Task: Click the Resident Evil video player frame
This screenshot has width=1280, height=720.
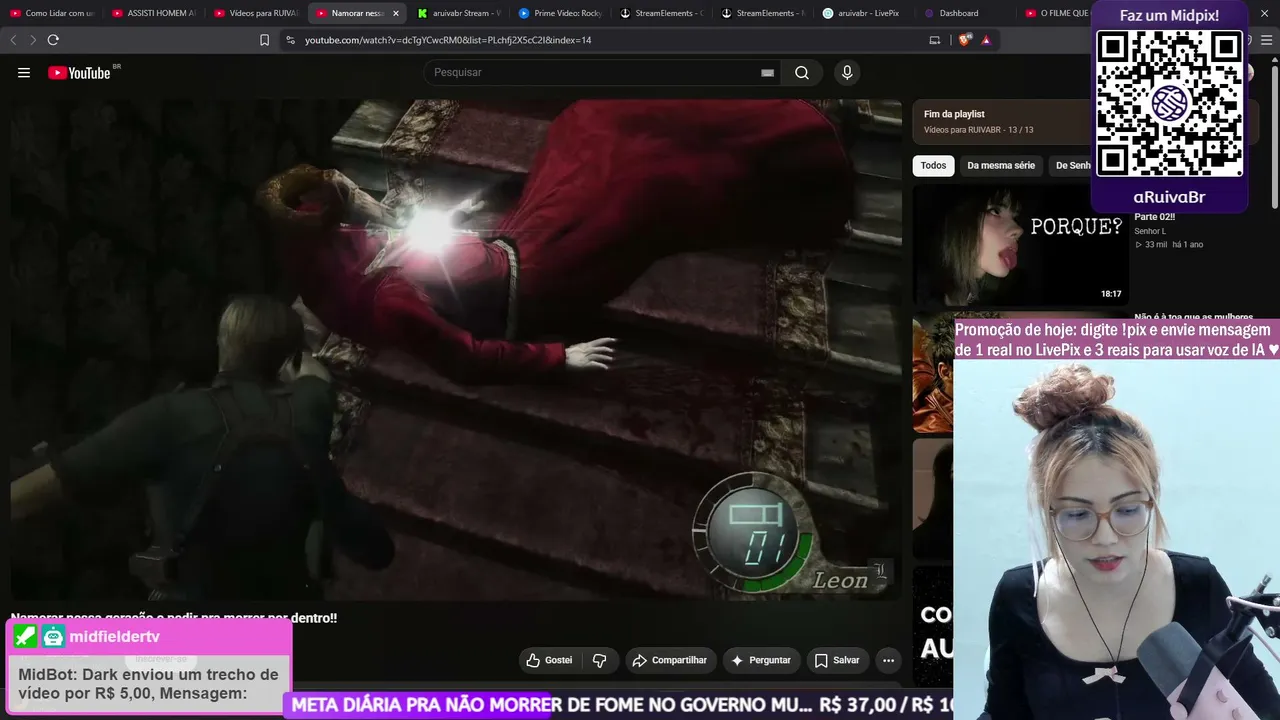Action: (456, 350)
